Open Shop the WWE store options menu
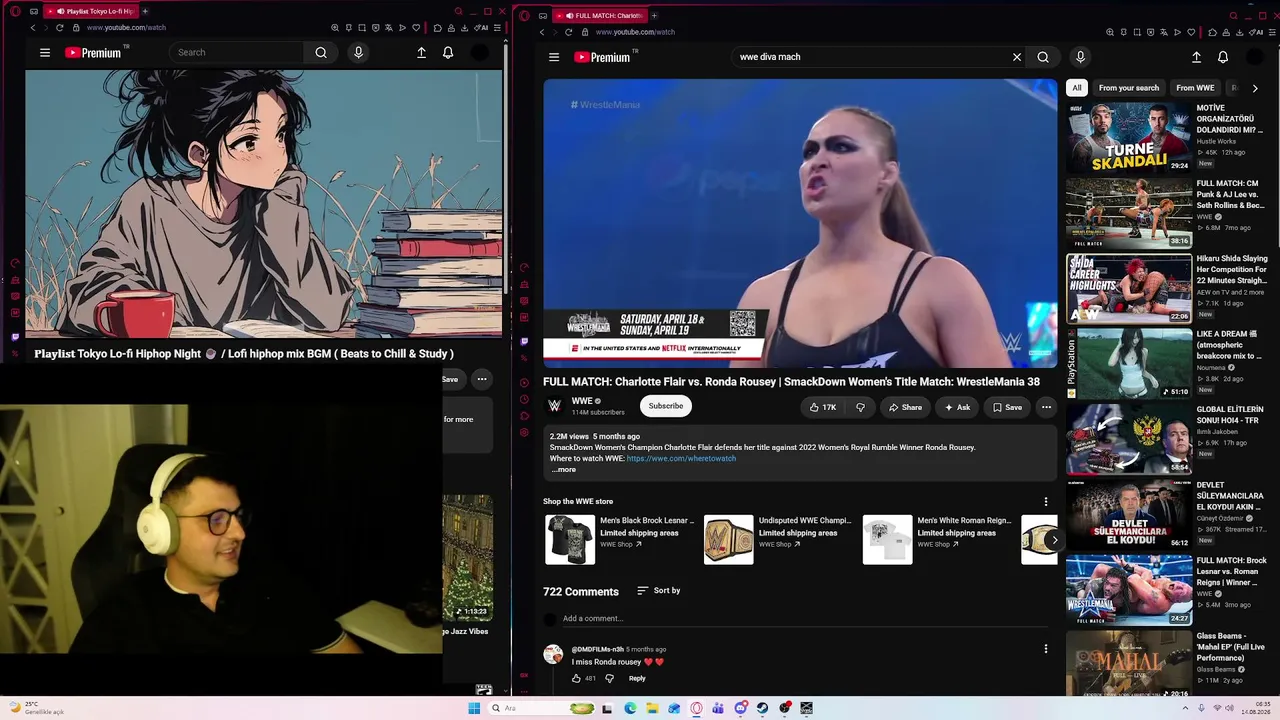 tap(1046, 501)
